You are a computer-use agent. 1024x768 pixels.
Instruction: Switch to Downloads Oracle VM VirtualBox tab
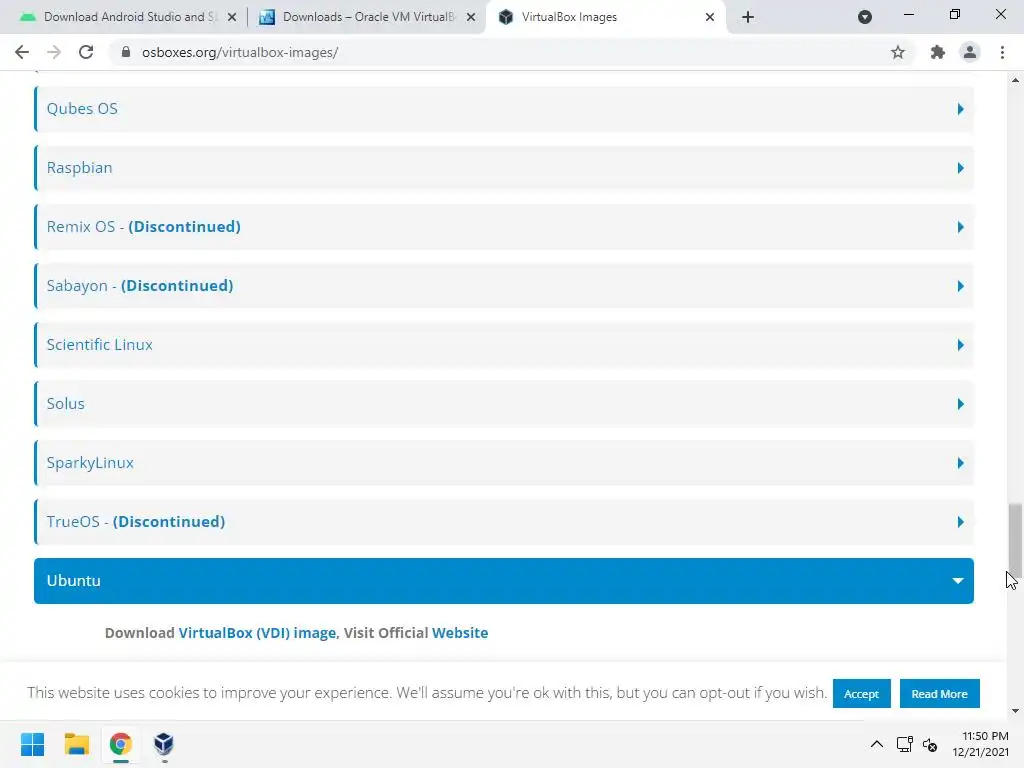368,17
